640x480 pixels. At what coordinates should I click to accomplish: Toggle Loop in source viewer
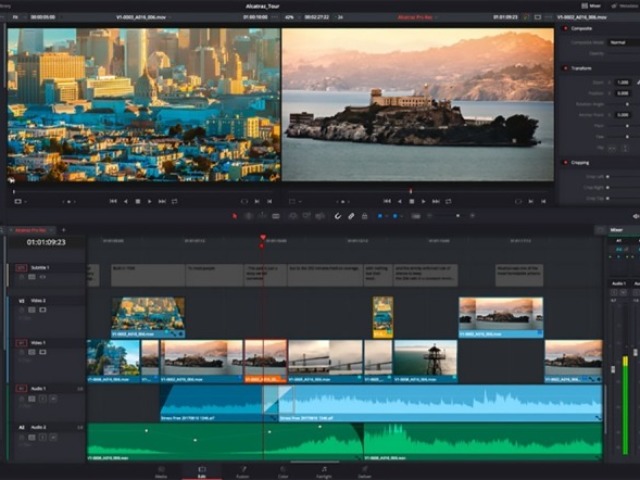(175, 201)
